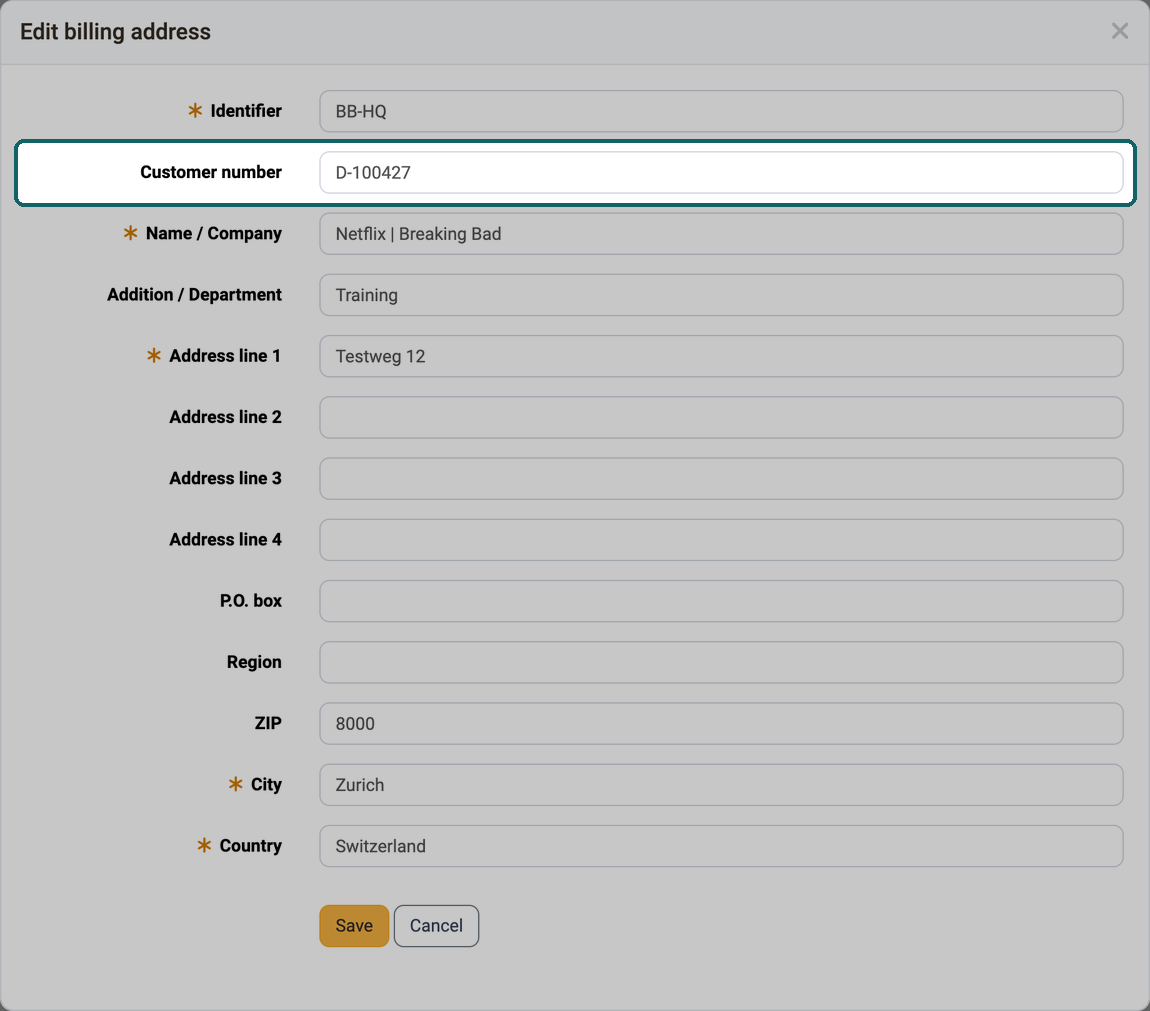Click the Region input field

pos(721,663)
